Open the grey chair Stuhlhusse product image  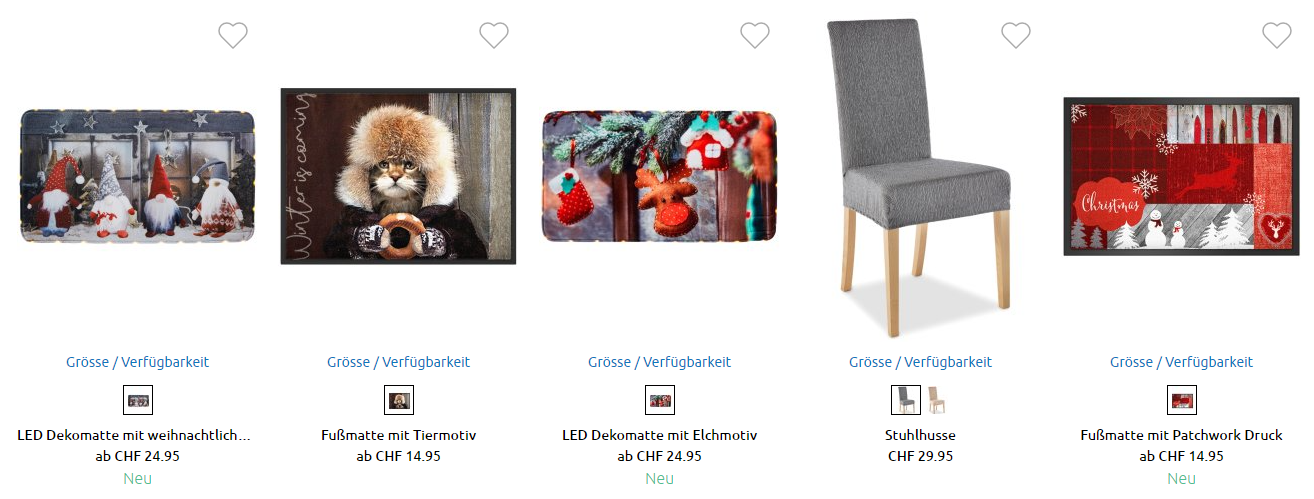pos(920,176)
